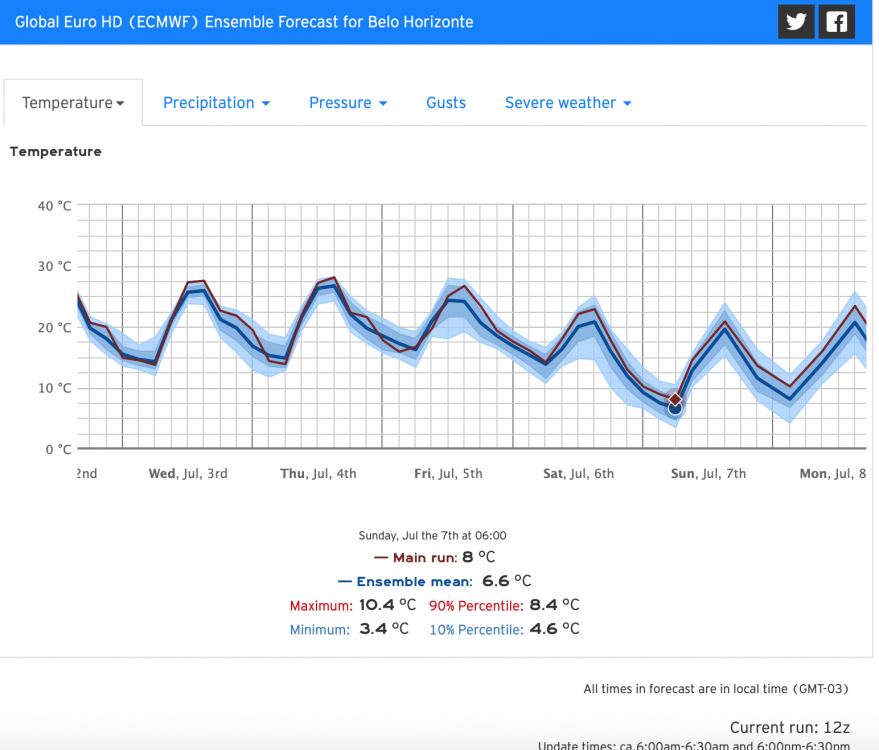
Task: Click the blue circle ensemble mean marker
Action: pyautogui.click(x=675, y=408)
